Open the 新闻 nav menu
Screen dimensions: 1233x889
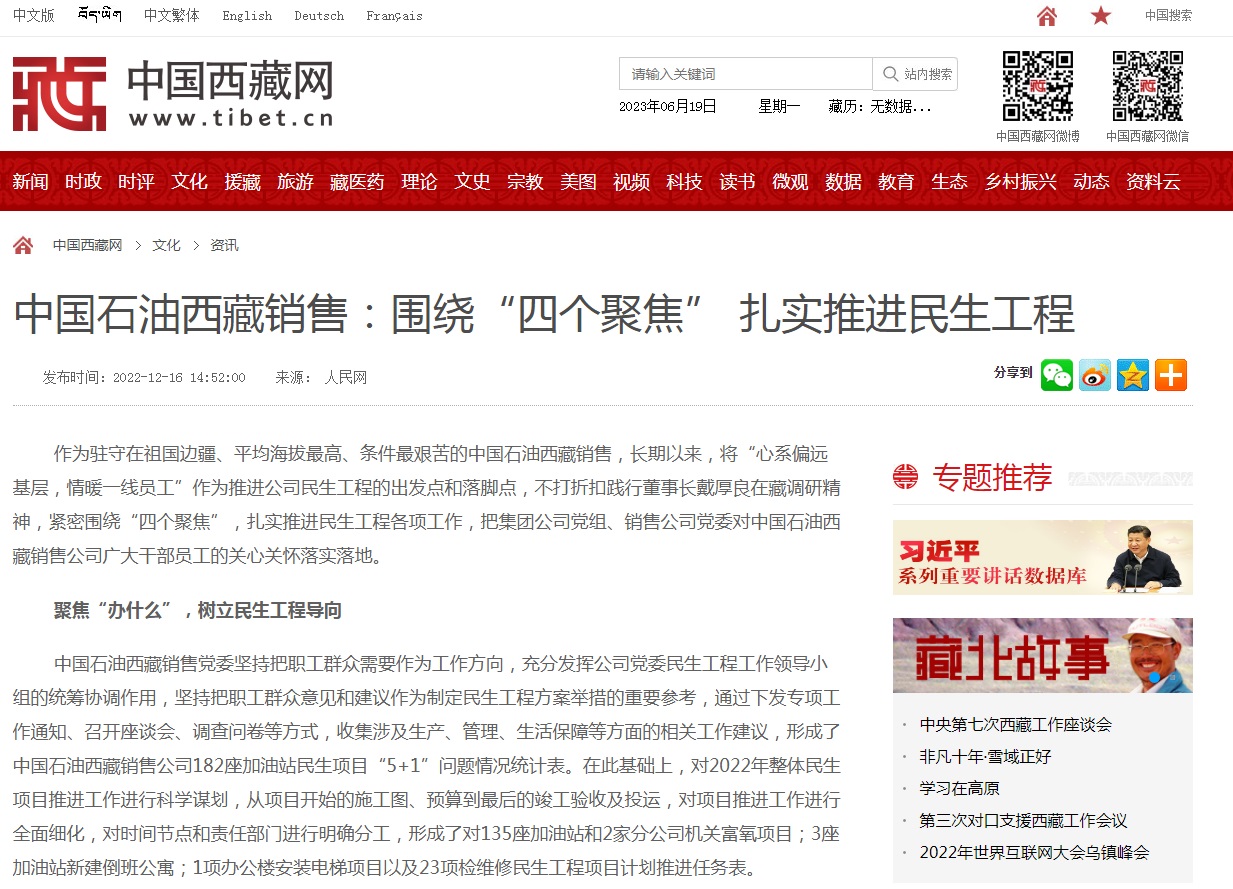[31, 181]
